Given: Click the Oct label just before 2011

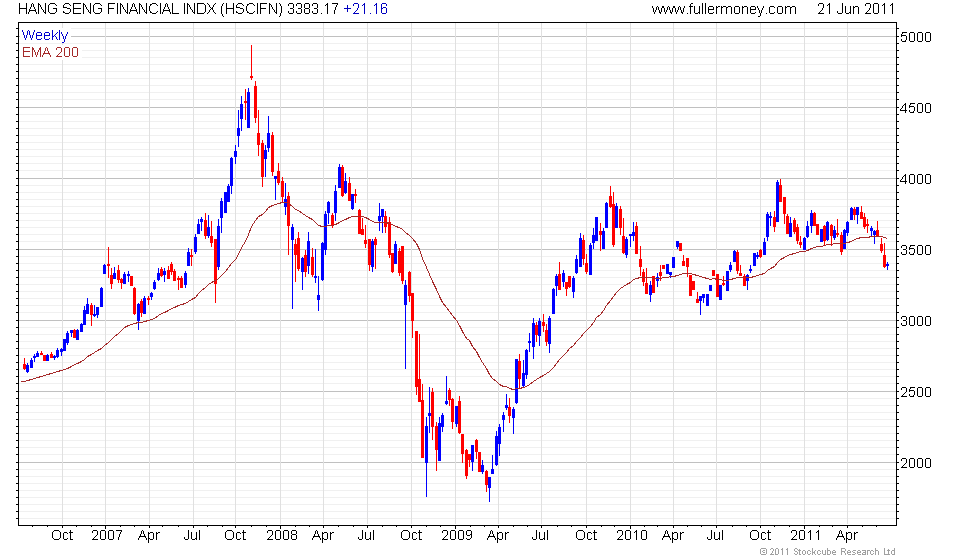Looking at the screenshot, I should coord(760,536).
